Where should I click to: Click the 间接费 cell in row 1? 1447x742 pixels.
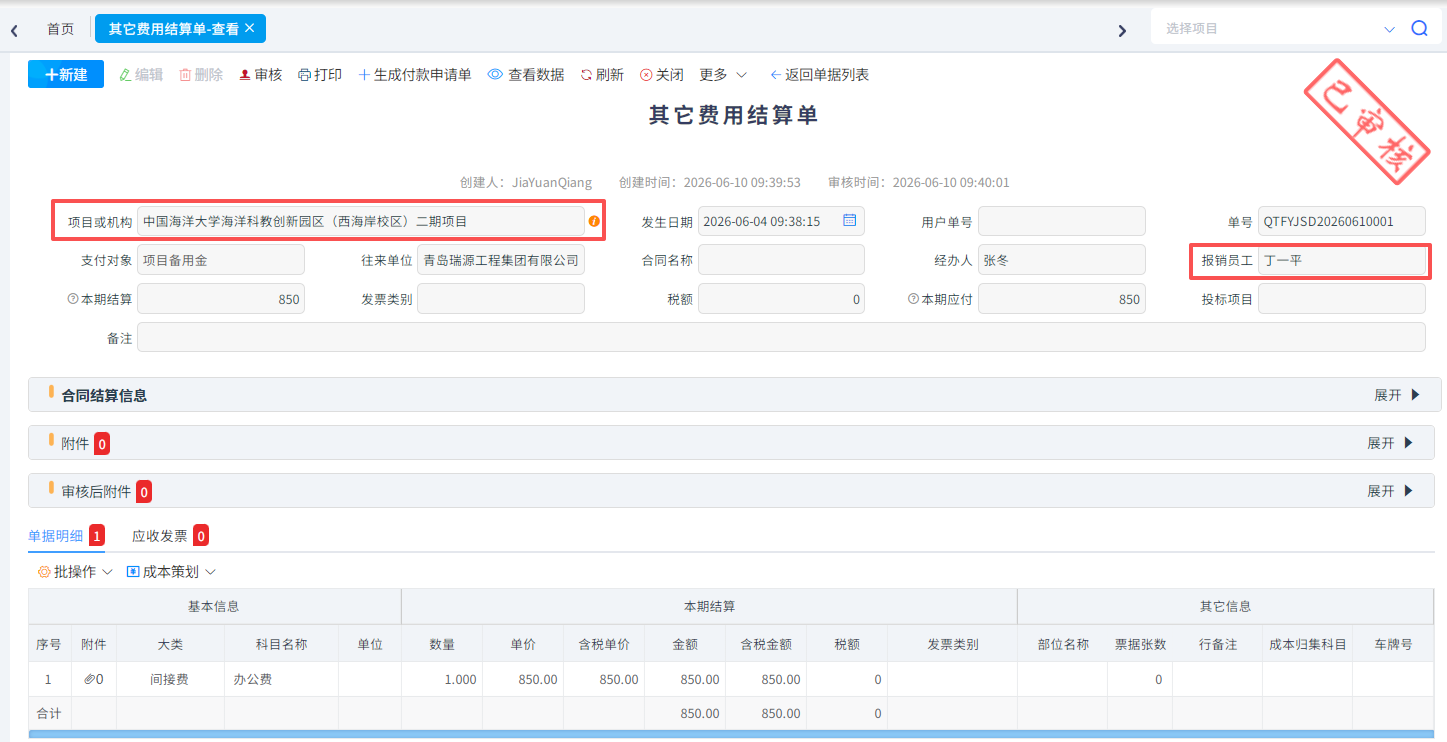coord(170,679)
